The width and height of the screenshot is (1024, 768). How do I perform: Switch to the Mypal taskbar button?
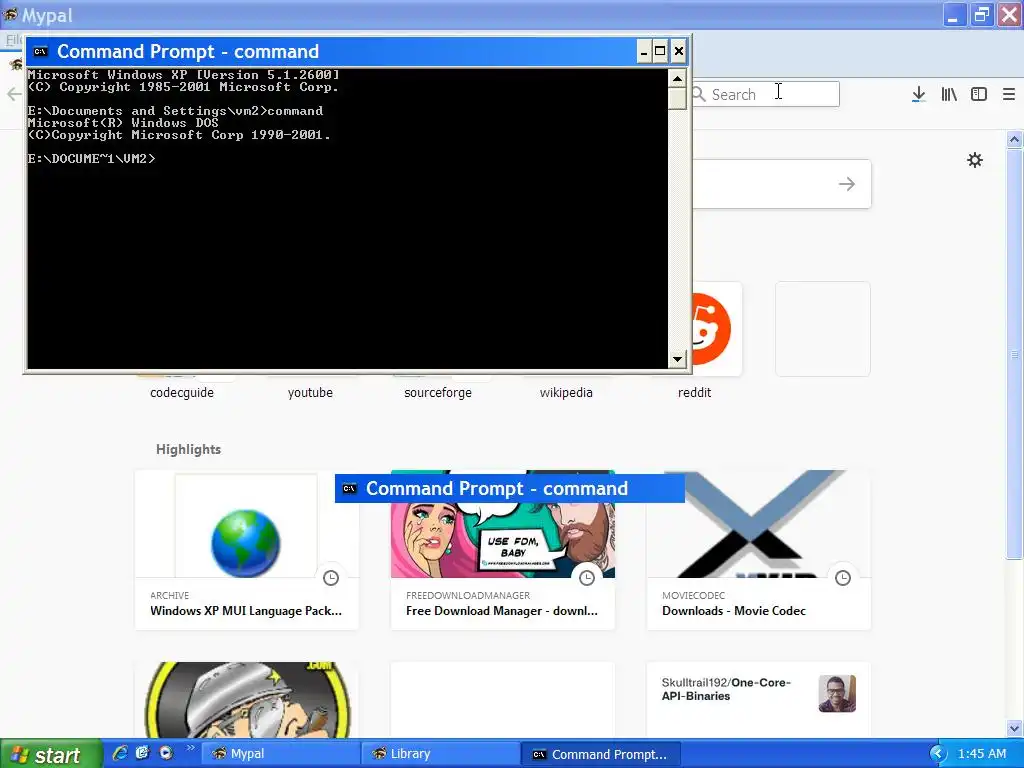pos(280,754)
